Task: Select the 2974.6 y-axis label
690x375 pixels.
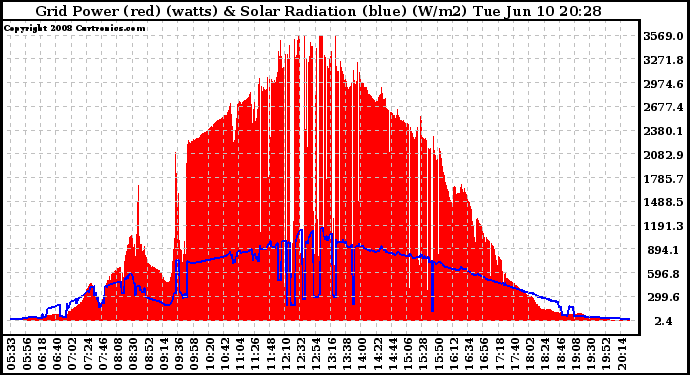Action: pos(663,84)
